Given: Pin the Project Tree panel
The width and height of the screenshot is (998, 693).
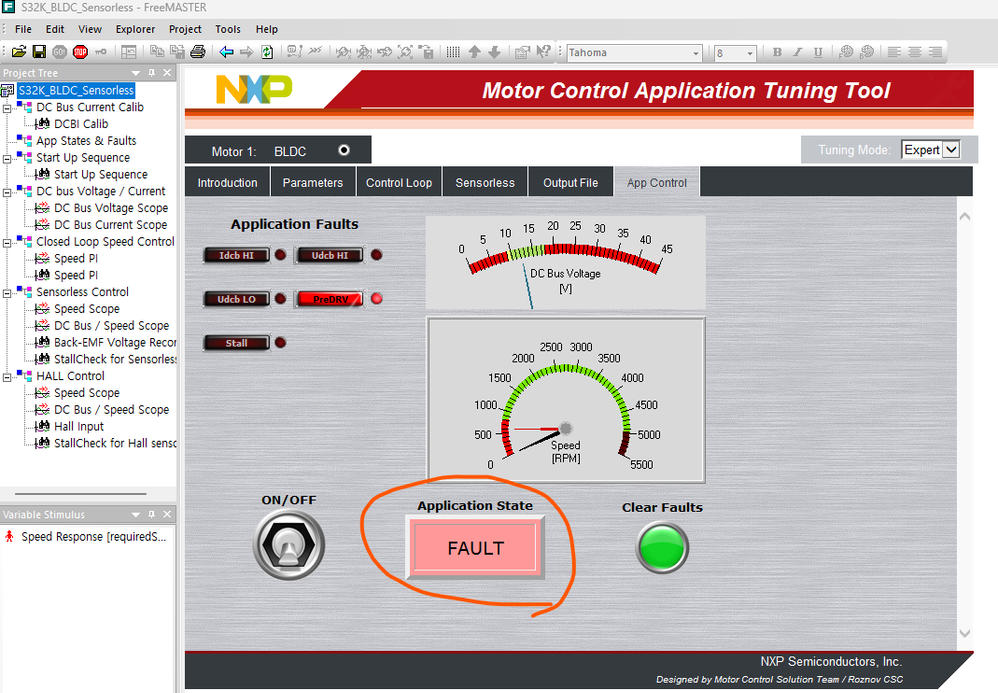Looking at the screenshot, I should tap(151, 73).
